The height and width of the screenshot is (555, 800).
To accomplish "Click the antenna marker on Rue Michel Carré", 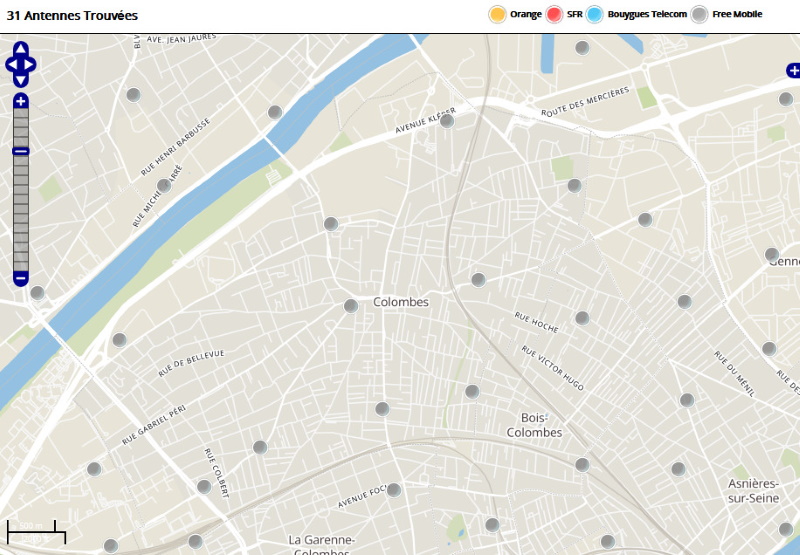I will tap(164, 186).
